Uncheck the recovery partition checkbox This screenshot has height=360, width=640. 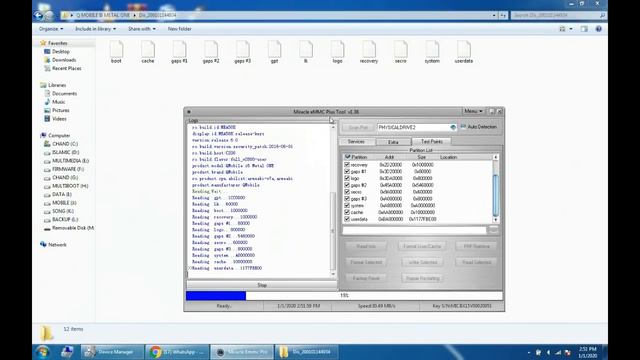[x=347, y=164]
